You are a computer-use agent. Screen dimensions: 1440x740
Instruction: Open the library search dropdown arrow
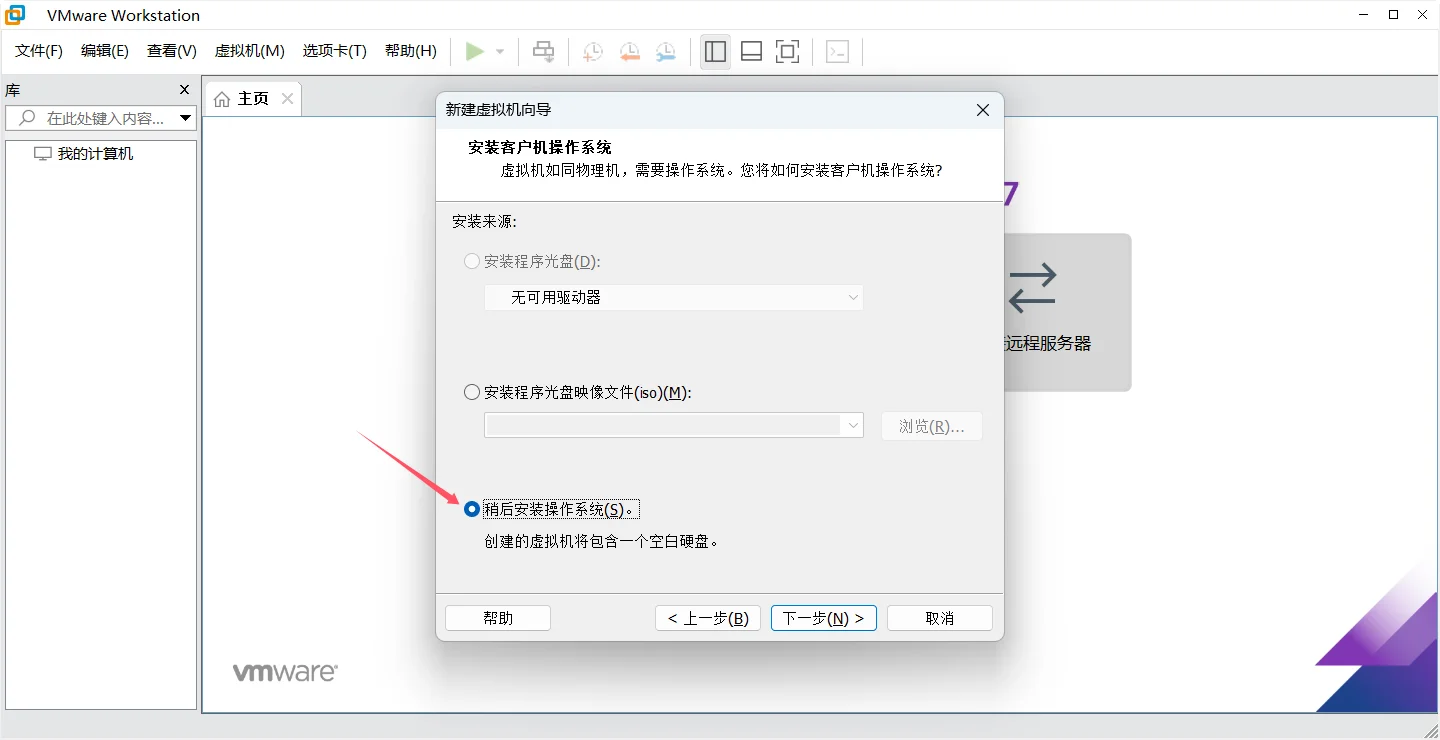(186, 118)
